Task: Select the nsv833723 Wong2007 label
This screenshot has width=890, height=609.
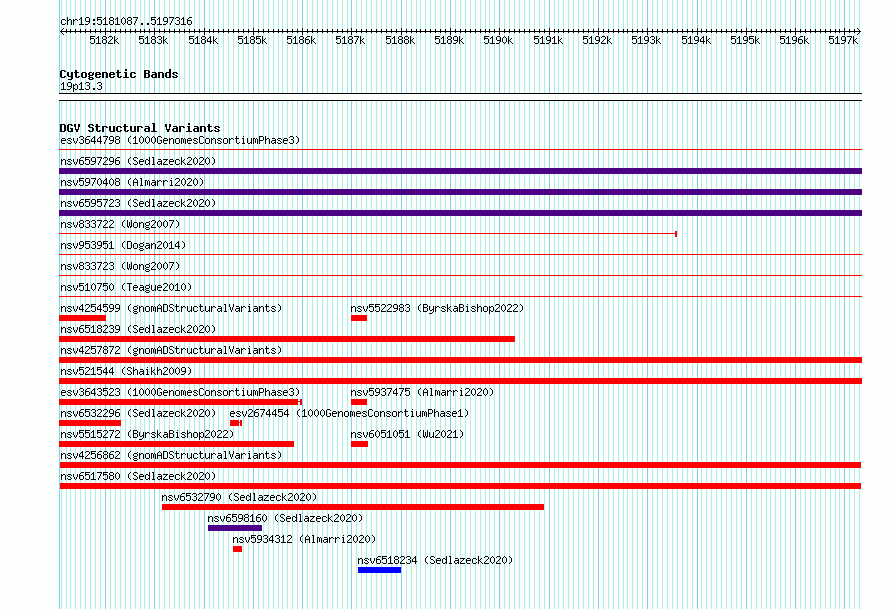Action: pyautogui.click(x=120, y=266)
